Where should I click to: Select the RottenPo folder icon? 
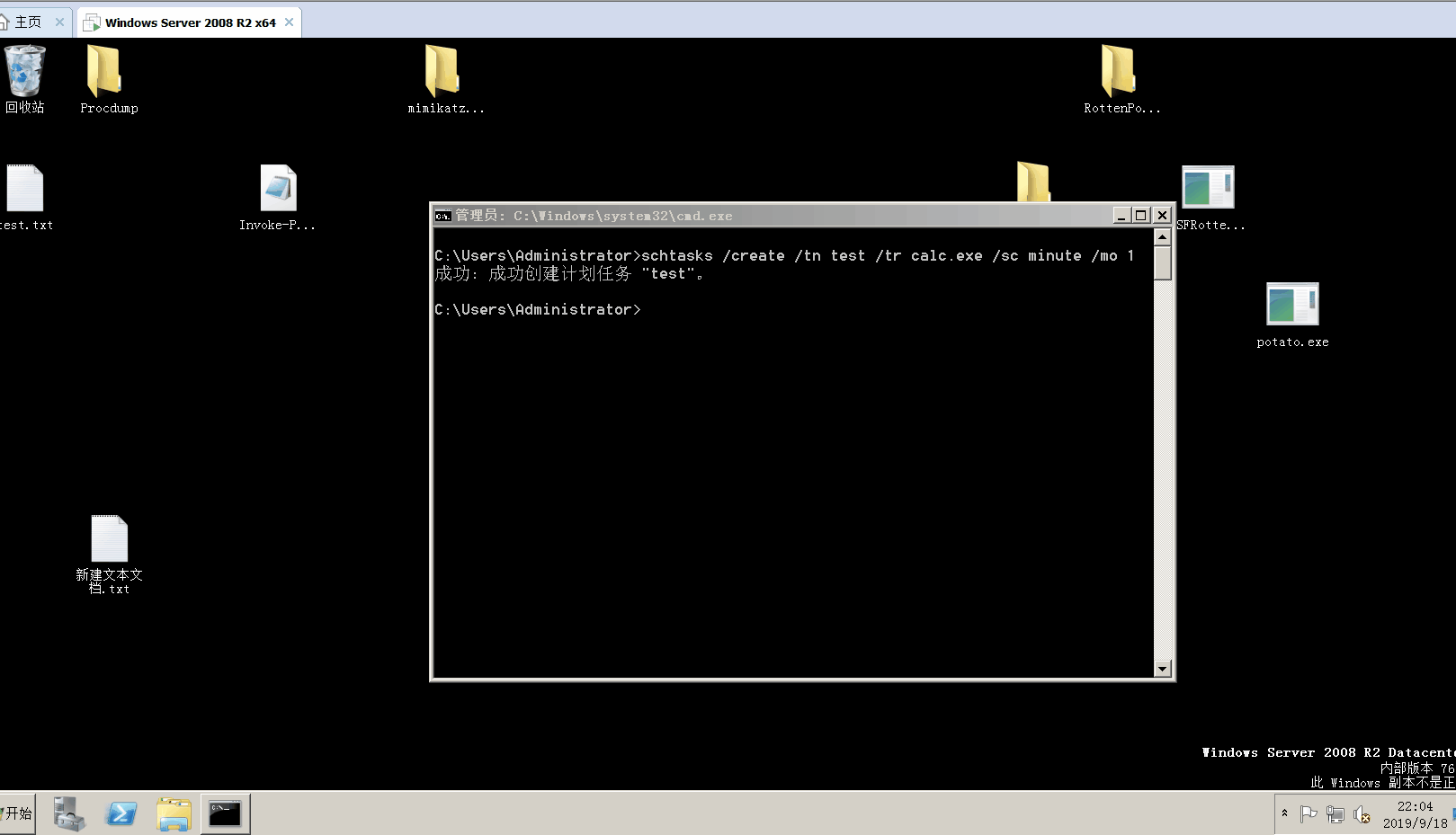point(1118,72)
